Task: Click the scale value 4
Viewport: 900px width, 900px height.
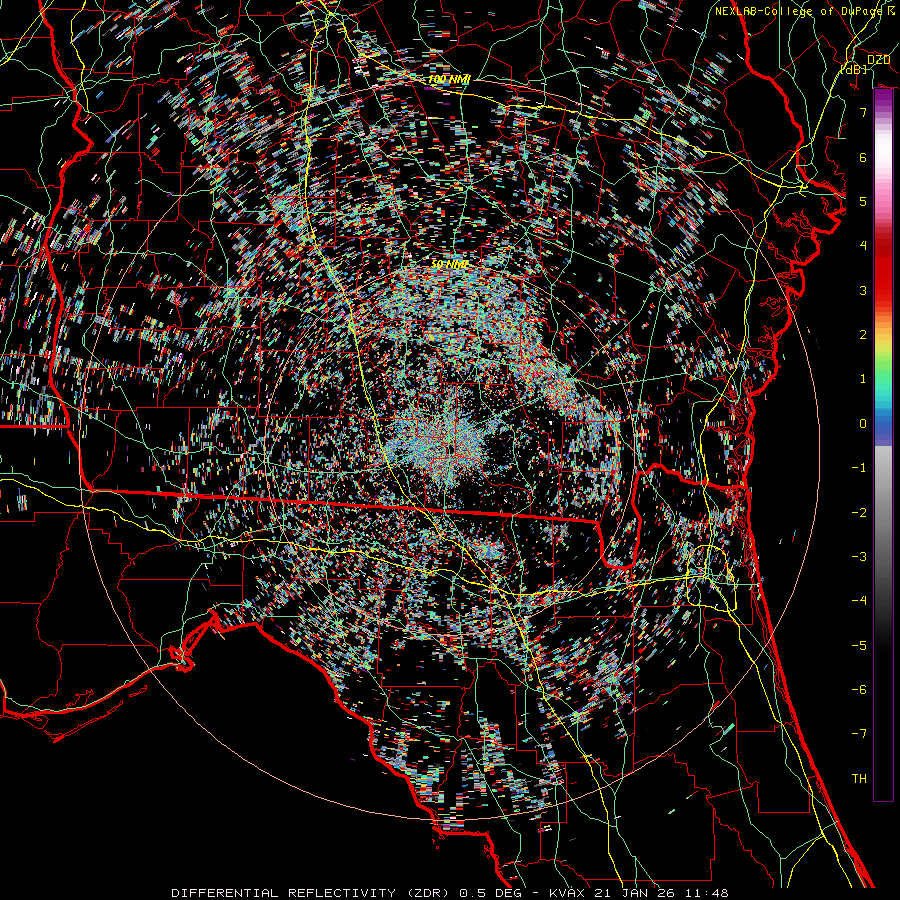Action: coord(863,246)
